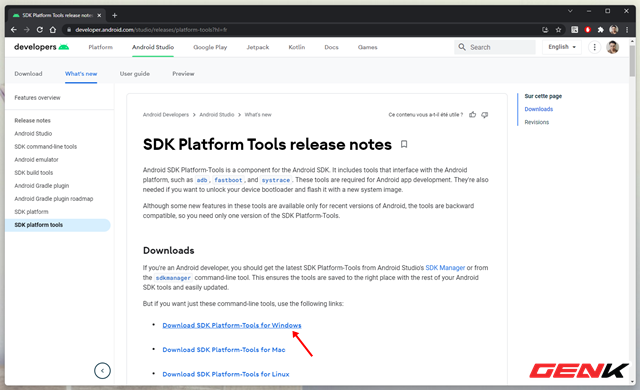Open Android Studio in sidebar release notes
640x390 pixels.
point(33,134)
